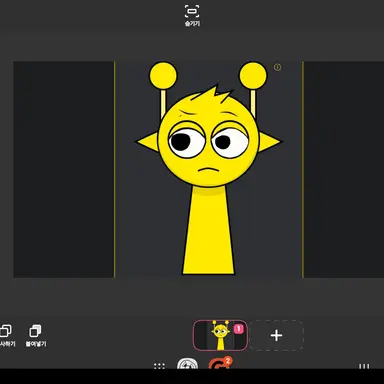This screenshot has width=384, height=384.
Task: Click the yellow character canvas image
Action: [209, 169]
